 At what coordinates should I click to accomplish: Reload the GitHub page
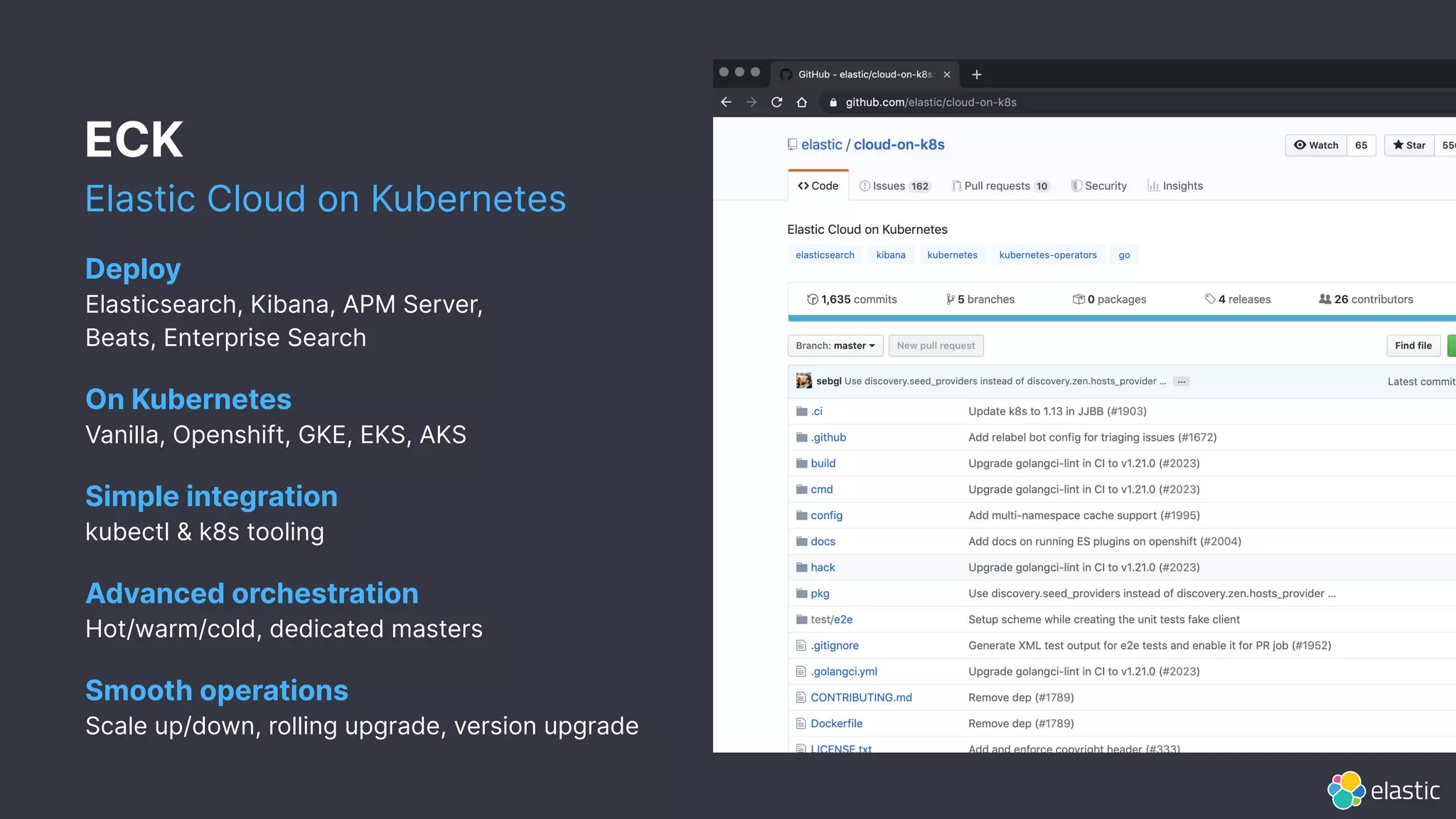(777, 102)
